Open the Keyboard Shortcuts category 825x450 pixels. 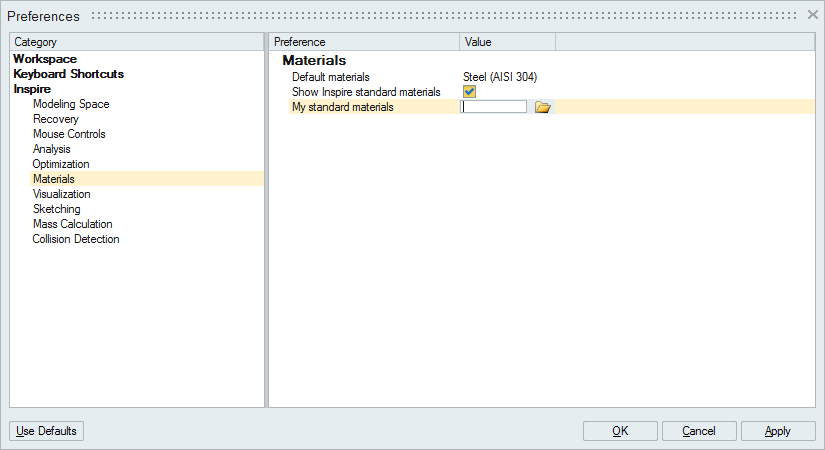click(x=69, y=74)
